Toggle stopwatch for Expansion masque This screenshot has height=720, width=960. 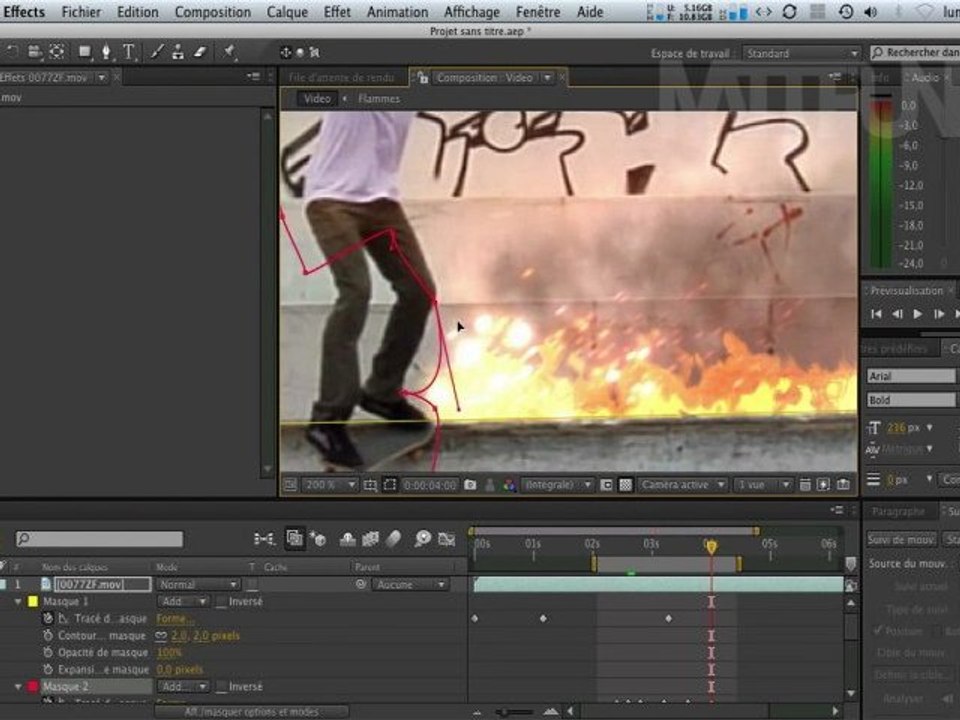(48, 670)
